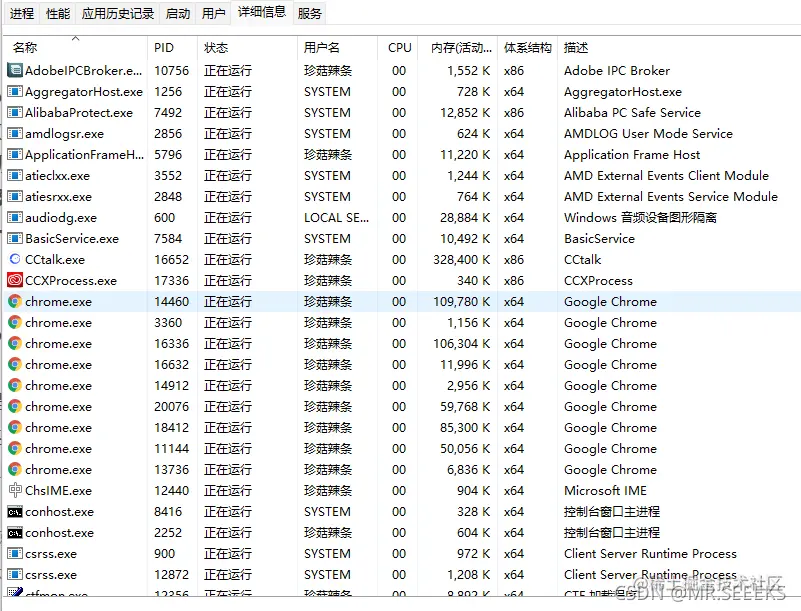Select the 'Microsoft IME' description
801x611 pixels.
(605, 490)
